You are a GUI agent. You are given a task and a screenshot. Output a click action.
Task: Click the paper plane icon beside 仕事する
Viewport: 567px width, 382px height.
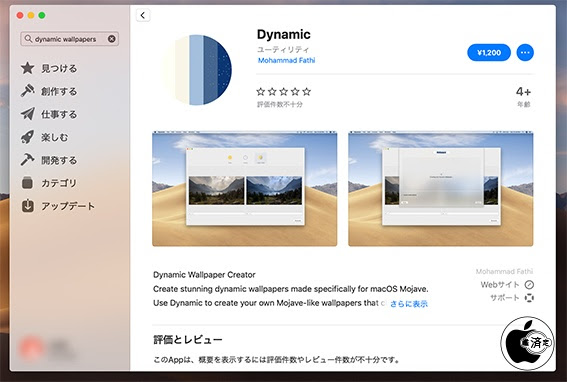pyautogui.click(x=27, y=114)
